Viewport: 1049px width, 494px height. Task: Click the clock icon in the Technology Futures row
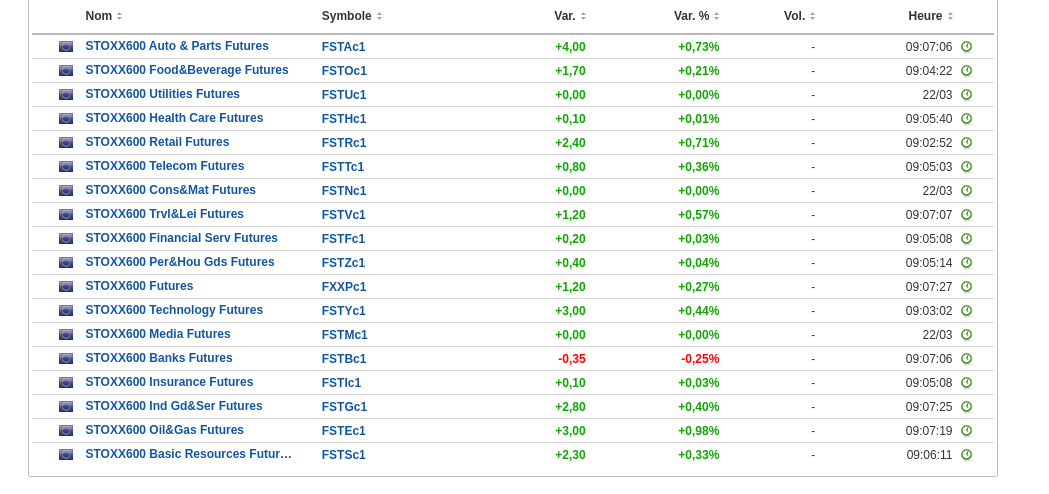(x=966, y=311)
